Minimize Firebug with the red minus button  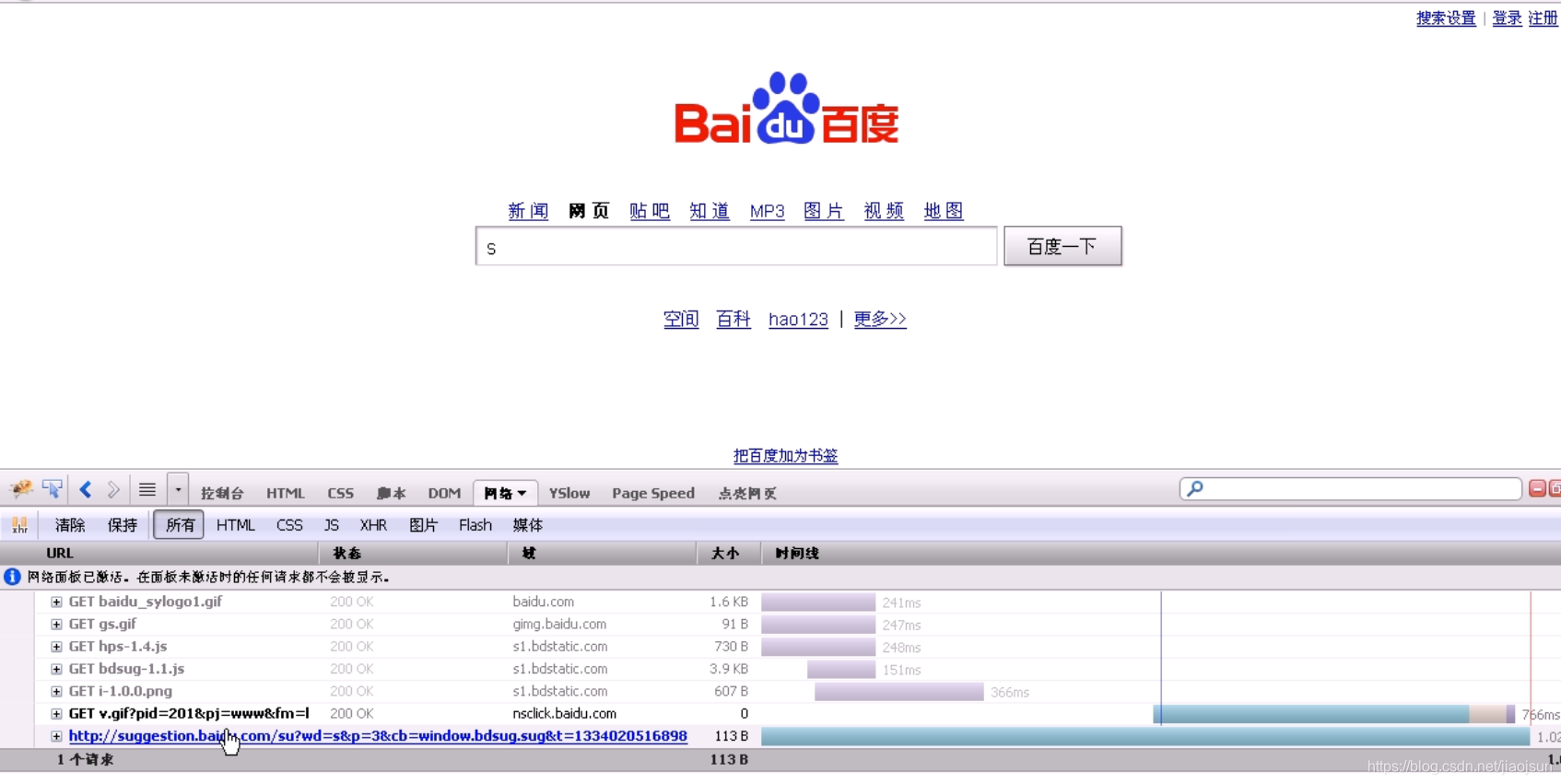1537,488
